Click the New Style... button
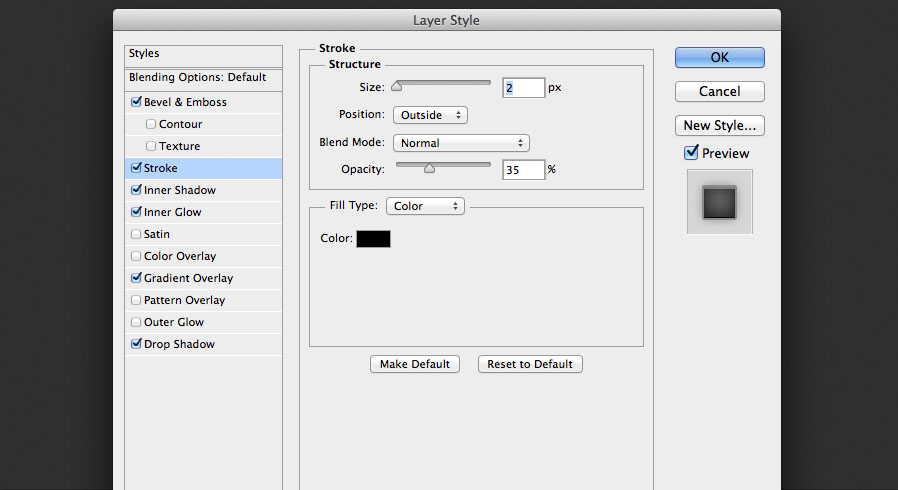This screenshot has width=898, height=490. pyautogui.click(x=720, y=125)
